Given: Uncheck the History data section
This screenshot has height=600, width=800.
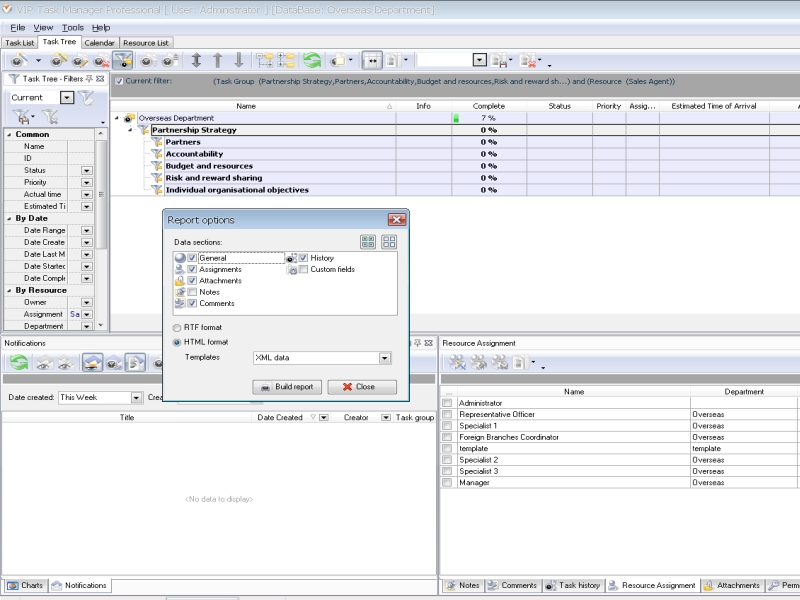Looking at the screenshot, I should click(x=303, y=258).
